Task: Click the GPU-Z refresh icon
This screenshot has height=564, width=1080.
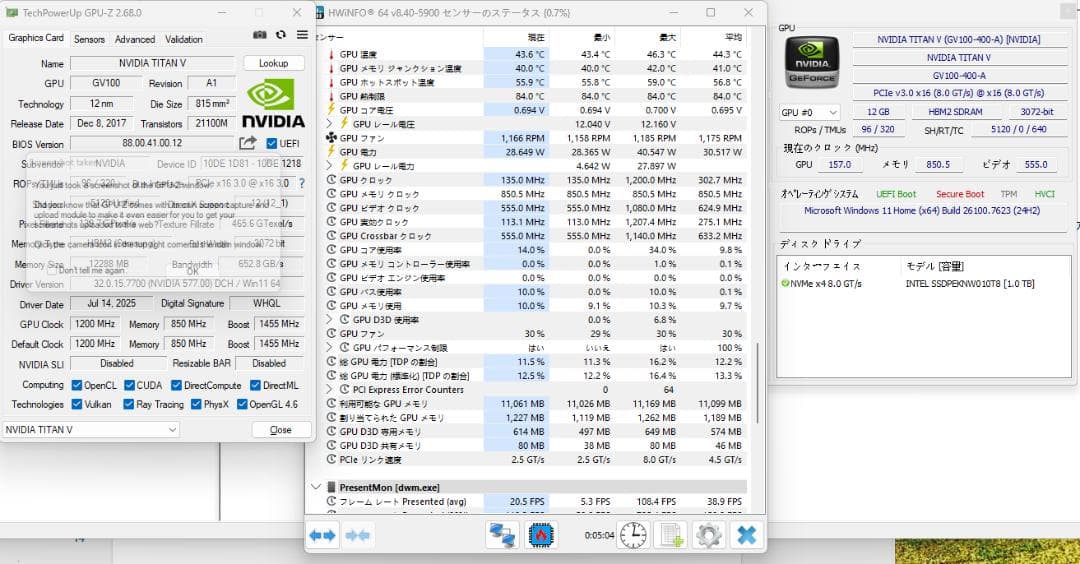Action: point(281,34)
